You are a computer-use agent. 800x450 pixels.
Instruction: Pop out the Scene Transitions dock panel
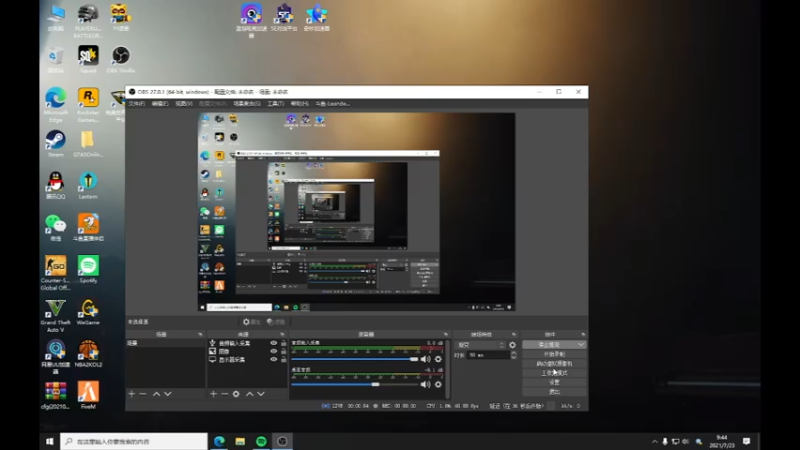coord(514,334)
